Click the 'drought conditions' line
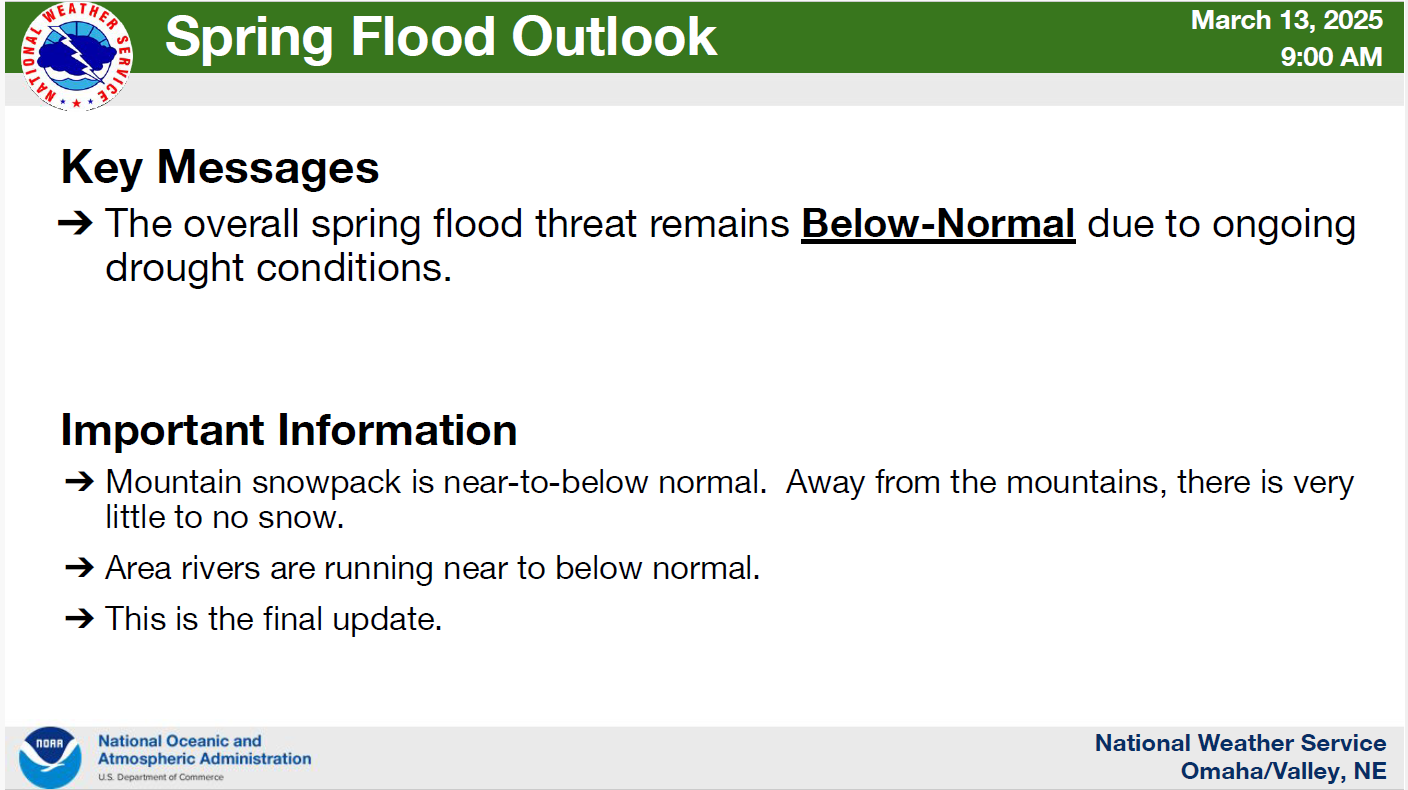 point(279,268)
